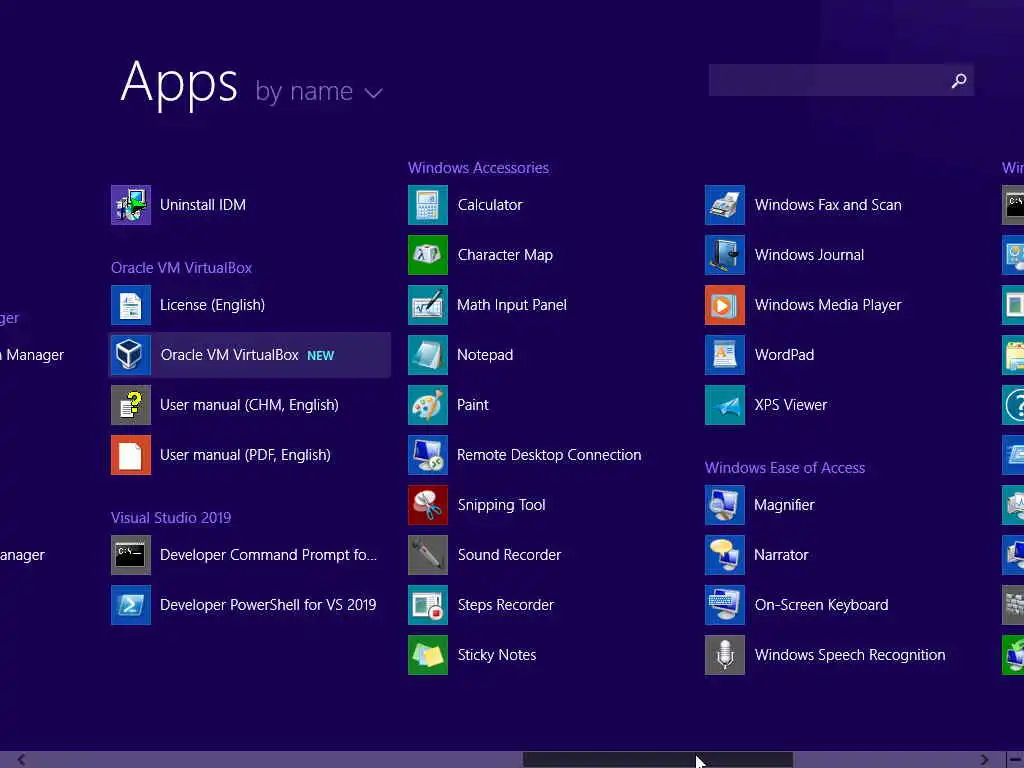Open the Character Map icon
Screen dimensions: 1024x768
pos(428,255)
